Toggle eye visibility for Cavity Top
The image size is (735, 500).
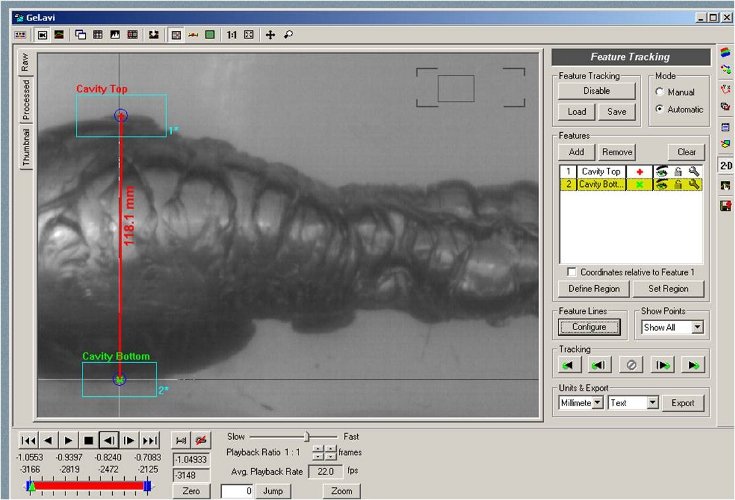(x=661, y=172)
